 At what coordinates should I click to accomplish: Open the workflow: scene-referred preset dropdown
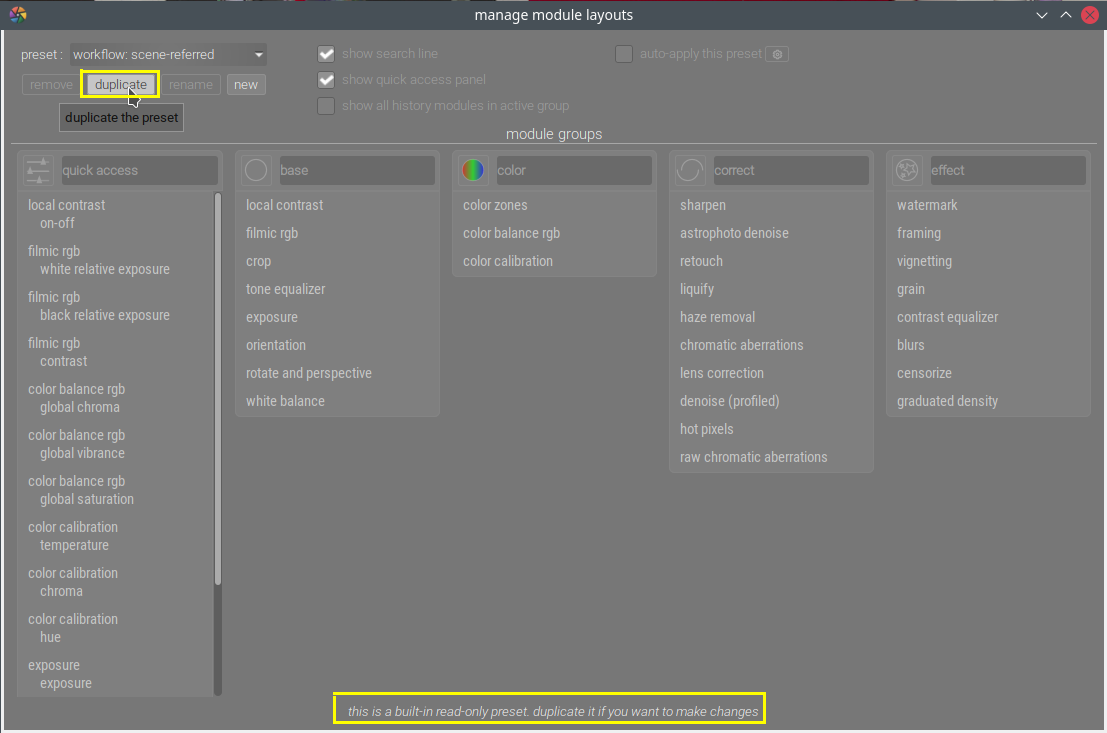pos(167,54)
